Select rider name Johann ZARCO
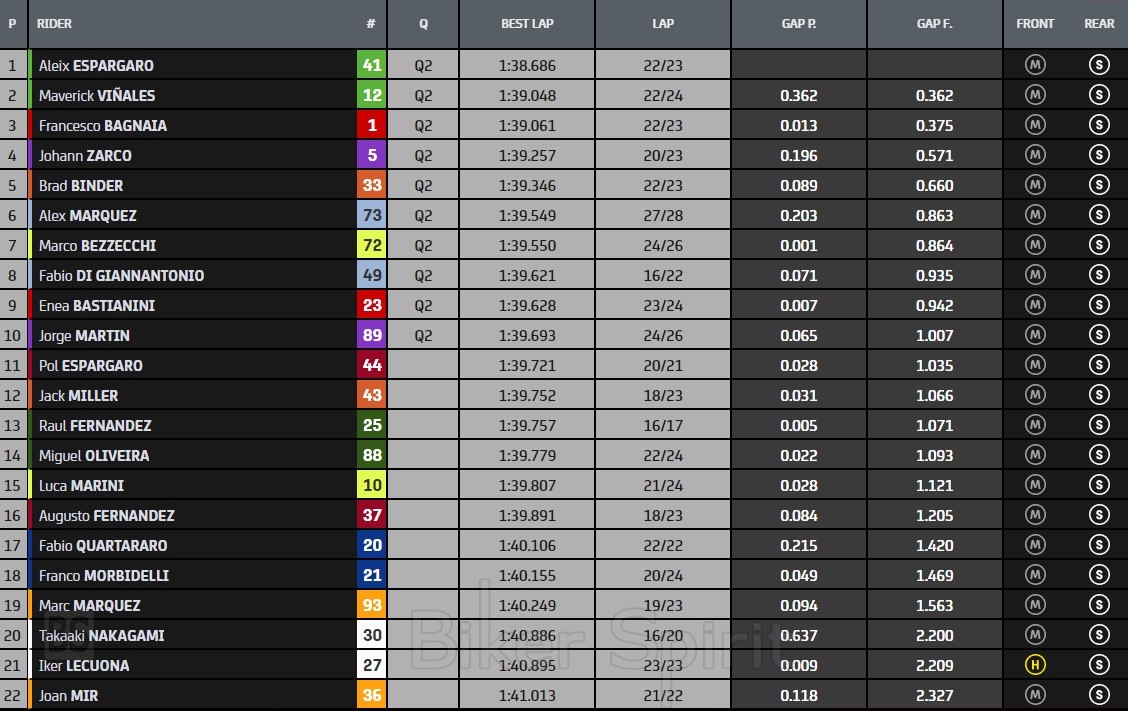This screenshot has width=1128, height=711. tap(85, 156)
